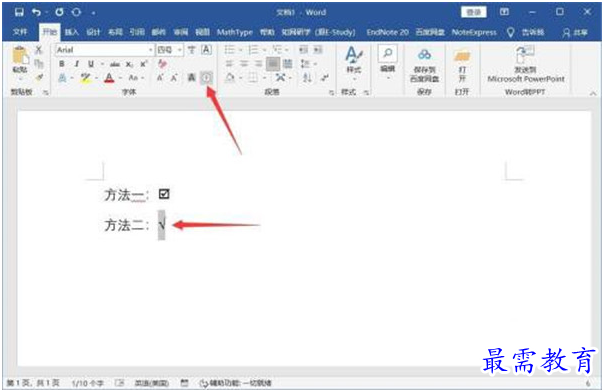Click the Share button
604x392 pixels.
click(575, 33)
